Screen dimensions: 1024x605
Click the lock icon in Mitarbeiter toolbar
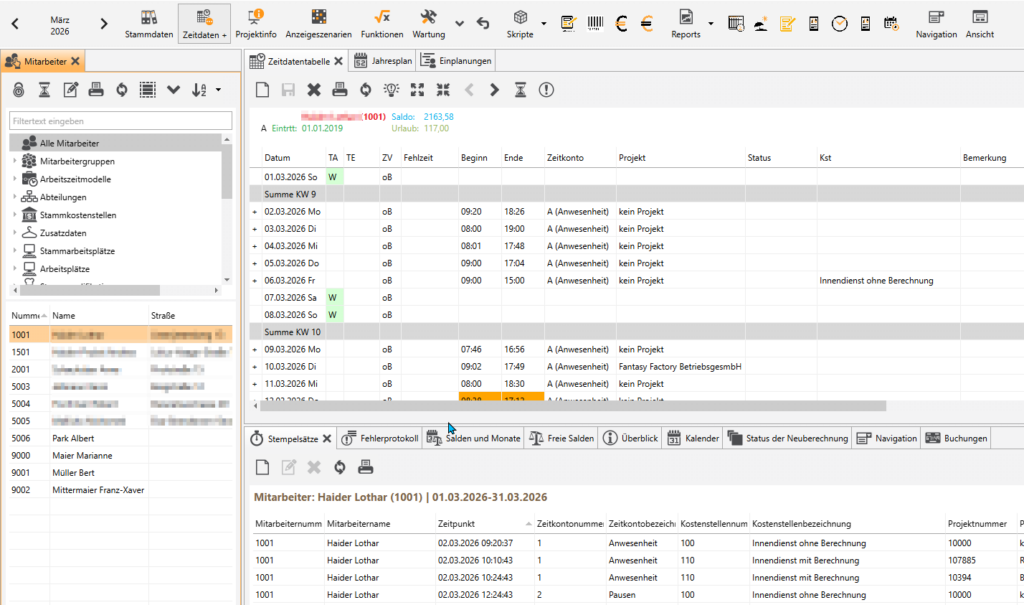tap(19, 90)
